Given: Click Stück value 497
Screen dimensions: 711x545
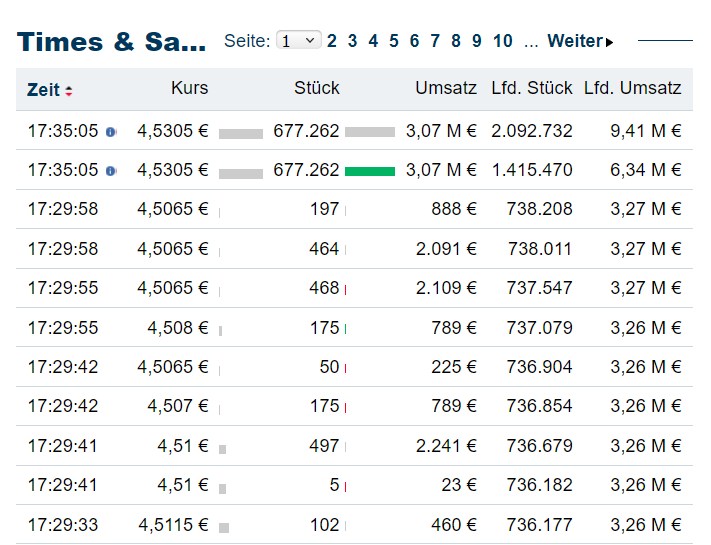Looking at the screenshot, I should point(324,446).
